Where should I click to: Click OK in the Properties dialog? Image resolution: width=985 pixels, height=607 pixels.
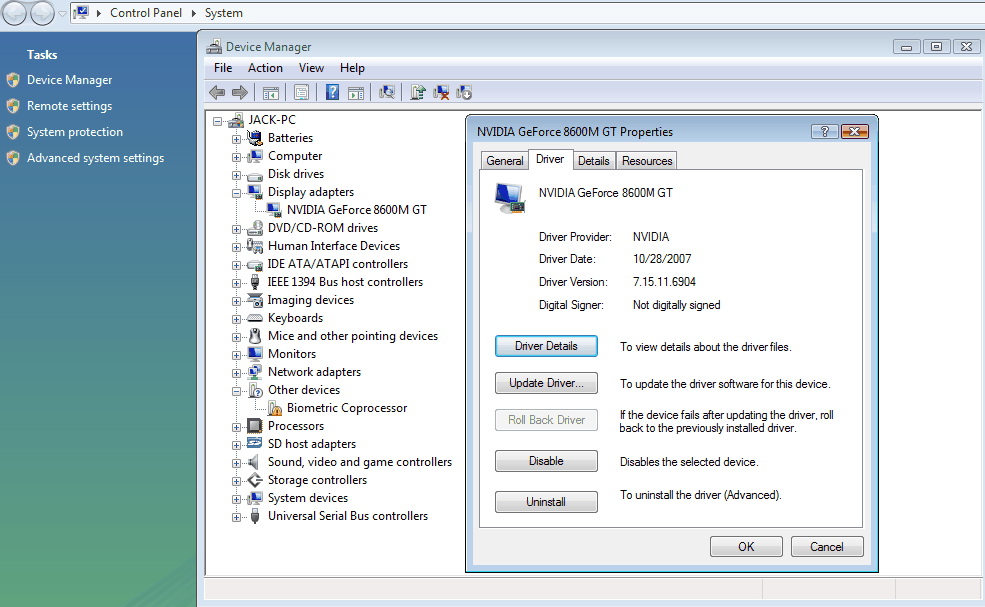[x=746, y=547]
